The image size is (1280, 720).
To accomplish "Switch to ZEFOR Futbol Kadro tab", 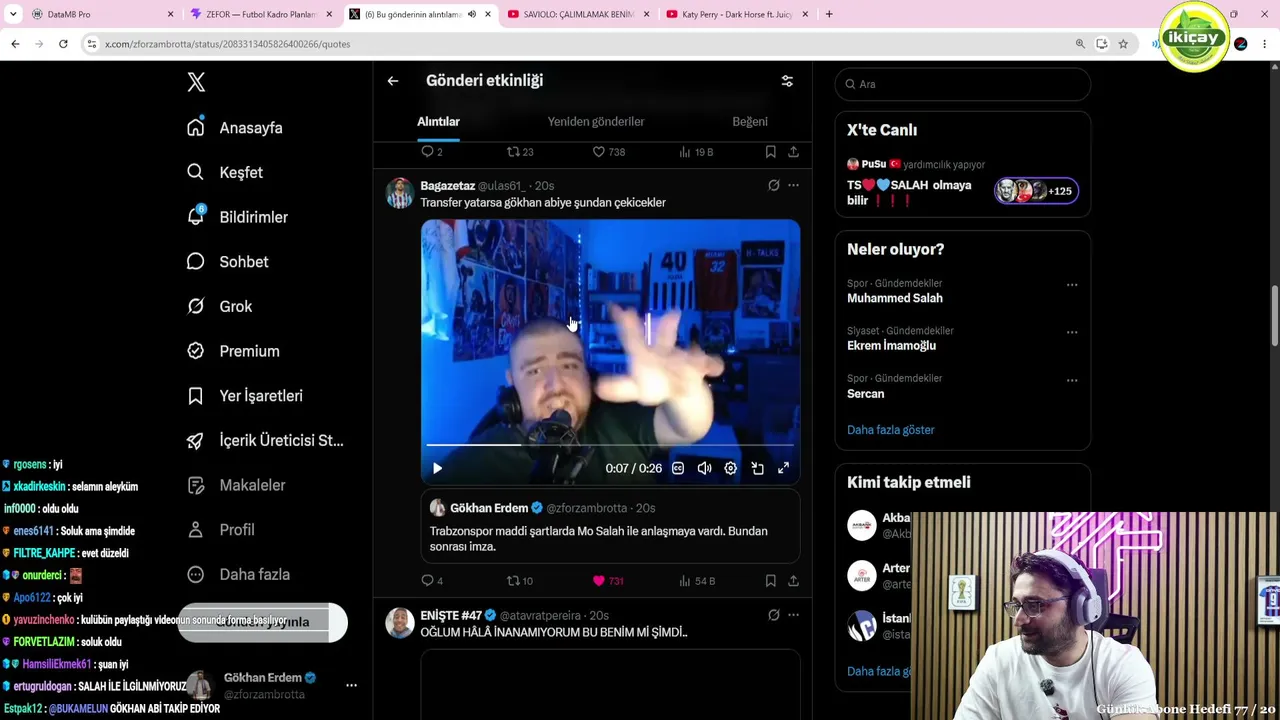I will [262, 14].
